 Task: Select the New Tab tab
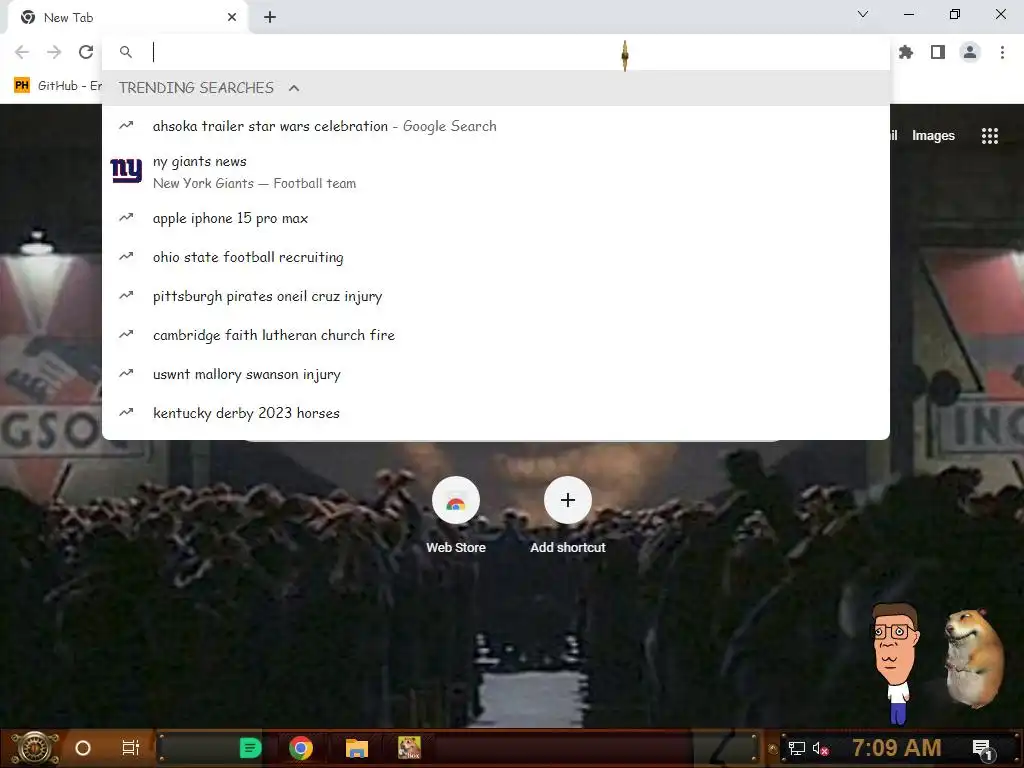(127, 18)
